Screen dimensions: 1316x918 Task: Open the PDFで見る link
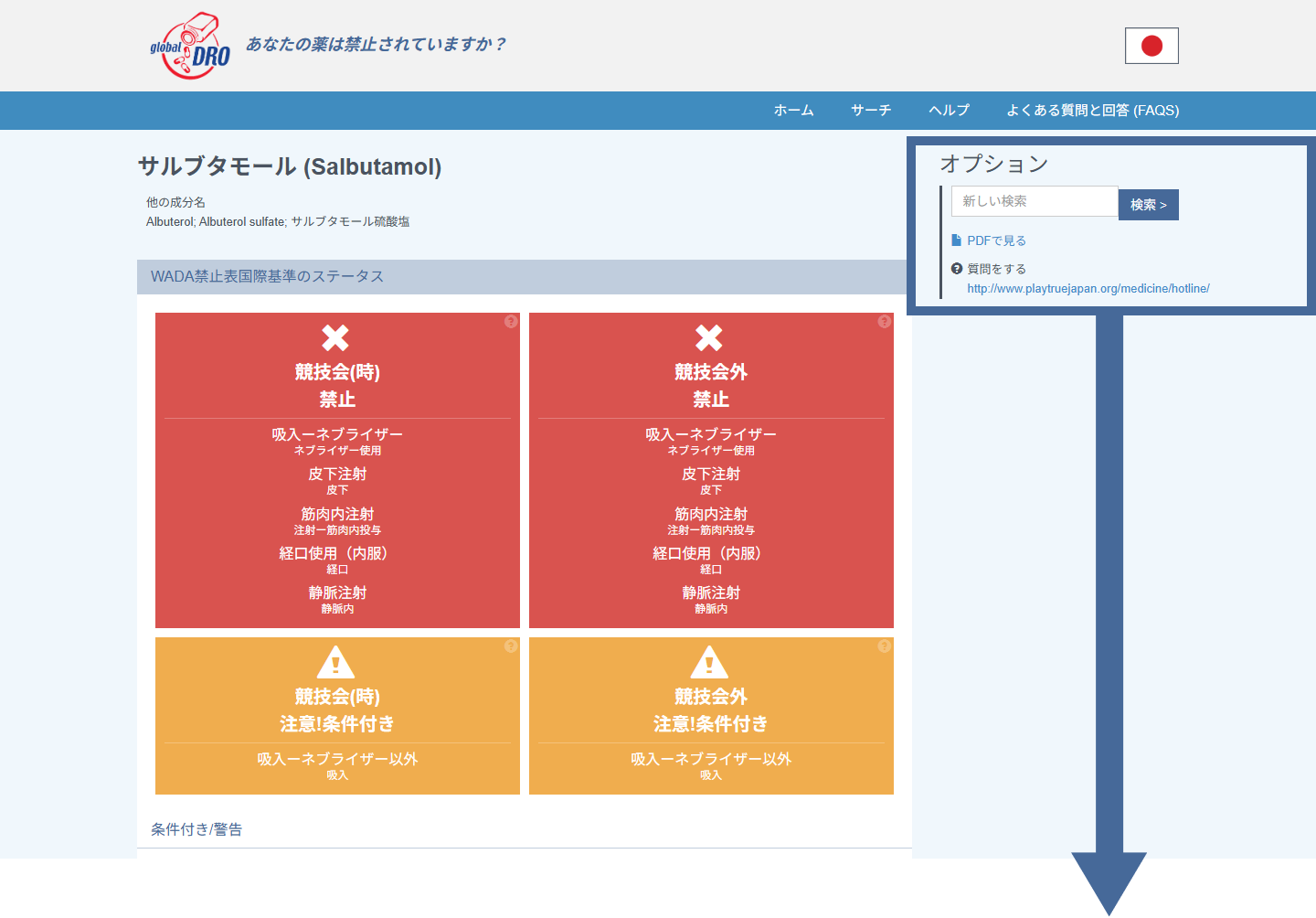click(996, 240)
